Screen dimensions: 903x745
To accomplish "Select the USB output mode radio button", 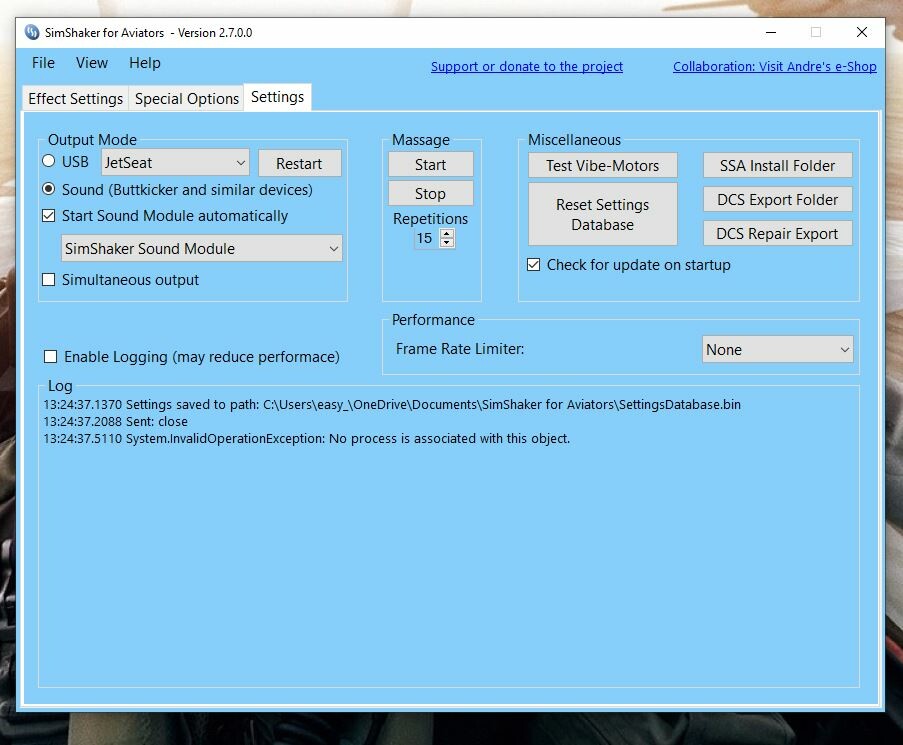I will click(x=49, y=161).
